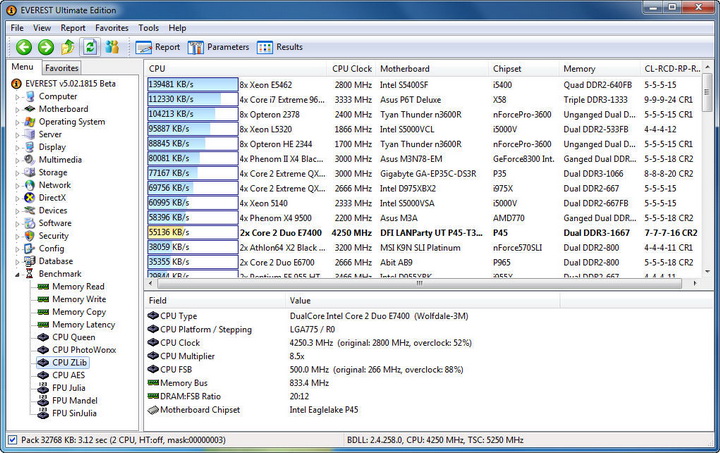Expand the Display tree node
The width and height of the screenshot is (720, 453).
(17, 147)
